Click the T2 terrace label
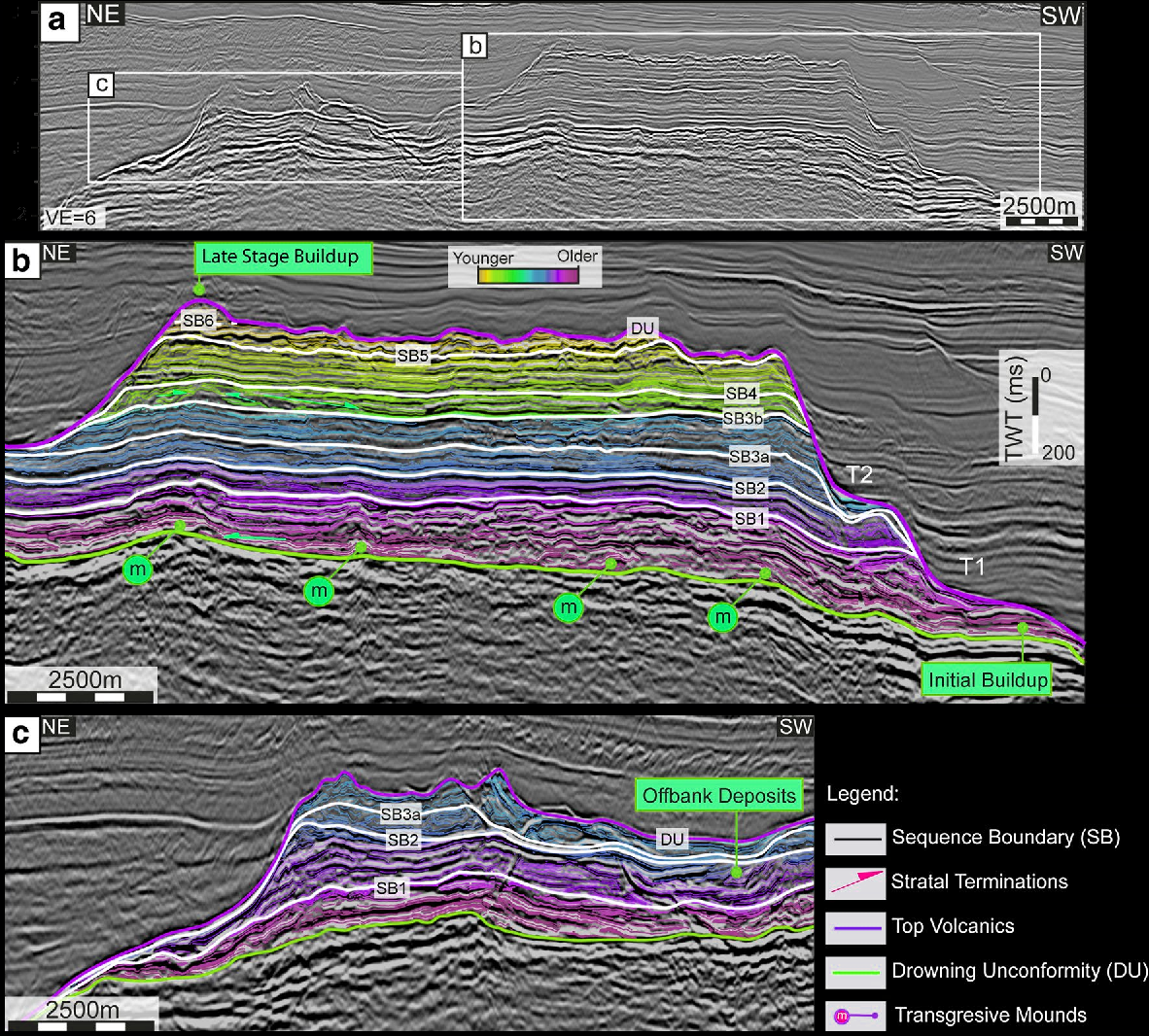1149x1036 pixels. pos(857,474)
